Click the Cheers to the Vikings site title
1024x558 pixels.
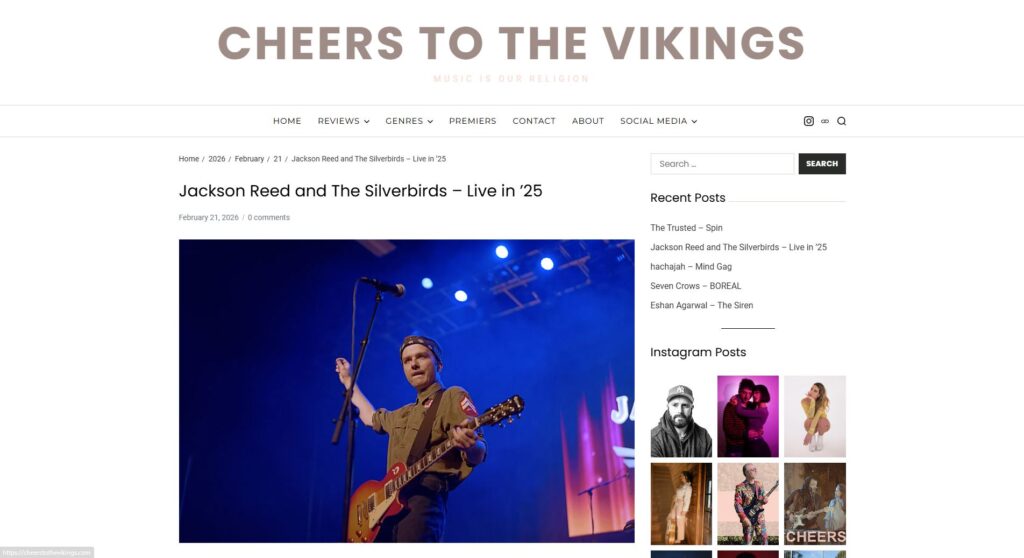[511, 43]
